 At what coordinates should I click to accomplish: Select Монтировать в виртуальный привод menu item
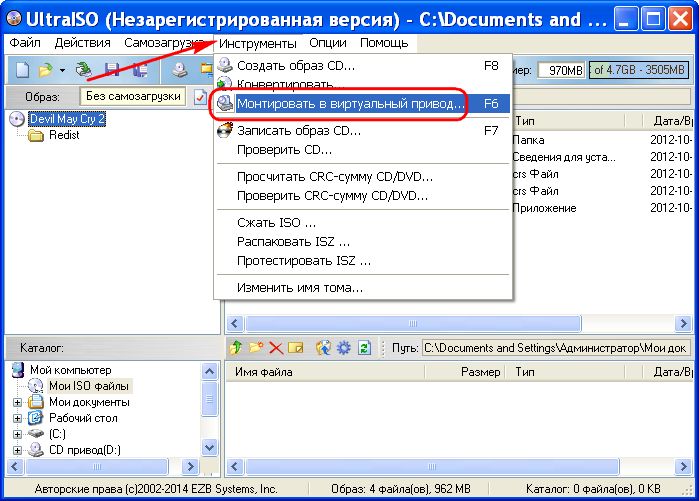coord(350,103)
